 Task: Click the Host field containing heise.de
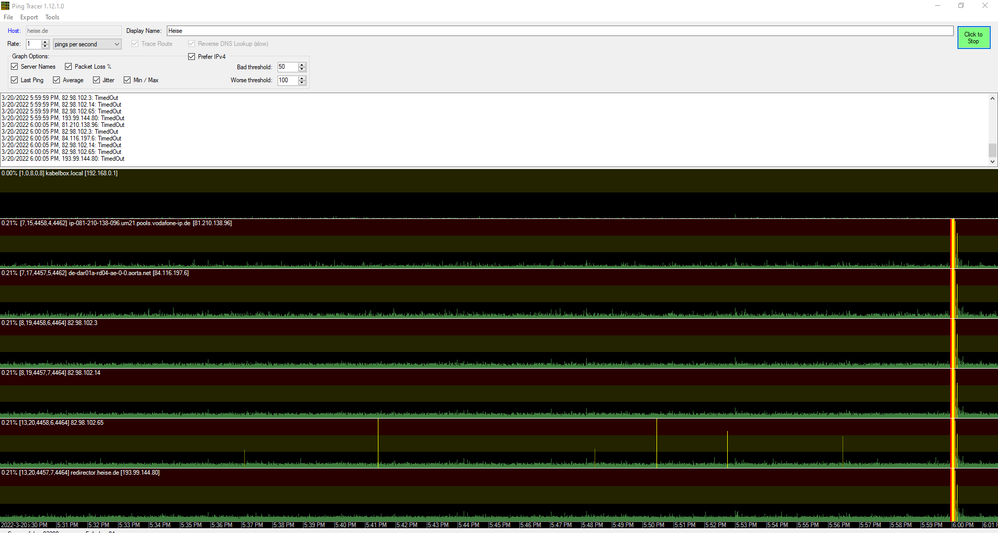[73, 31]
